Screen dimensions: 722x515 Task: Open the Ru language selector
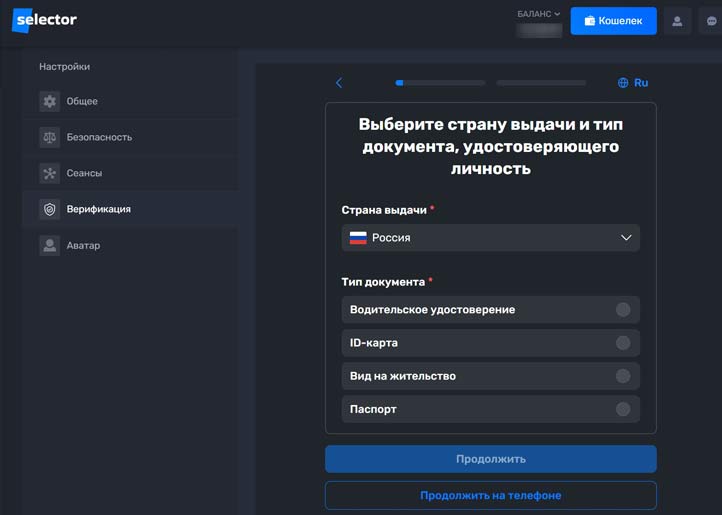click(x=633, y=83)
